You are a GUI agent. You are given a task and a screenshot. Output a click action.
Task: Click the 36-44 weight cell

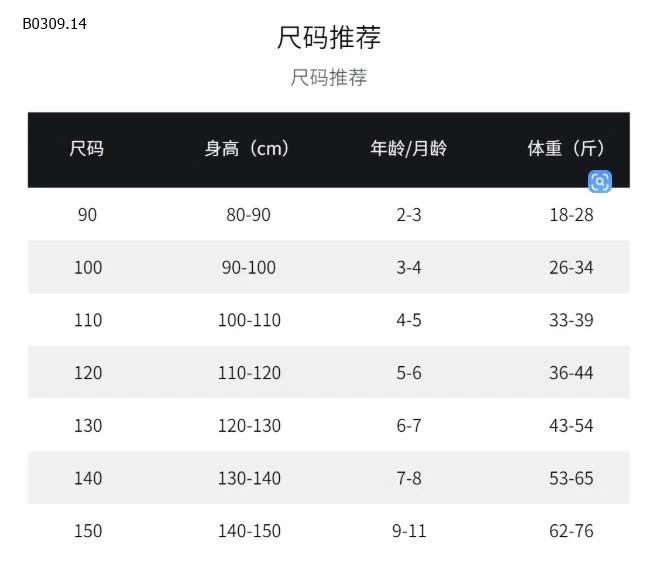pos(571,373)
